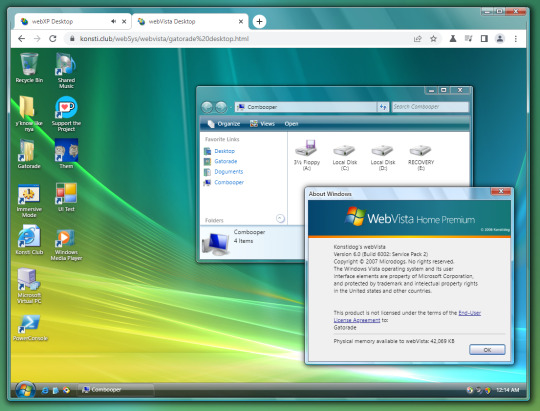Select the Gatorade folder shortcut

29,154
